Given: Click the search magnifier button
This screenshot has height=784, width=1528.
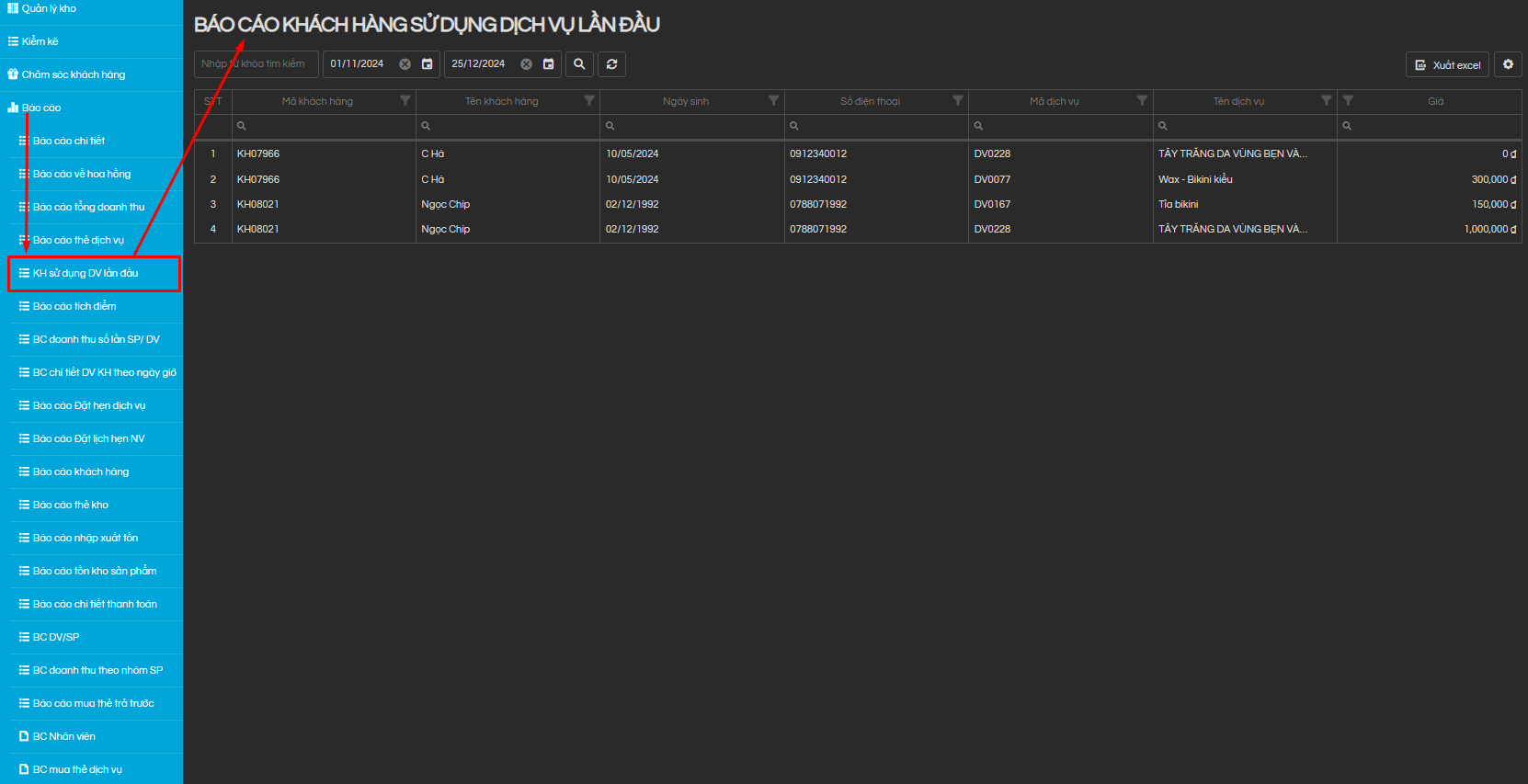Looking at the screenshot, I should pyautogui.click(x=579, y=64).
